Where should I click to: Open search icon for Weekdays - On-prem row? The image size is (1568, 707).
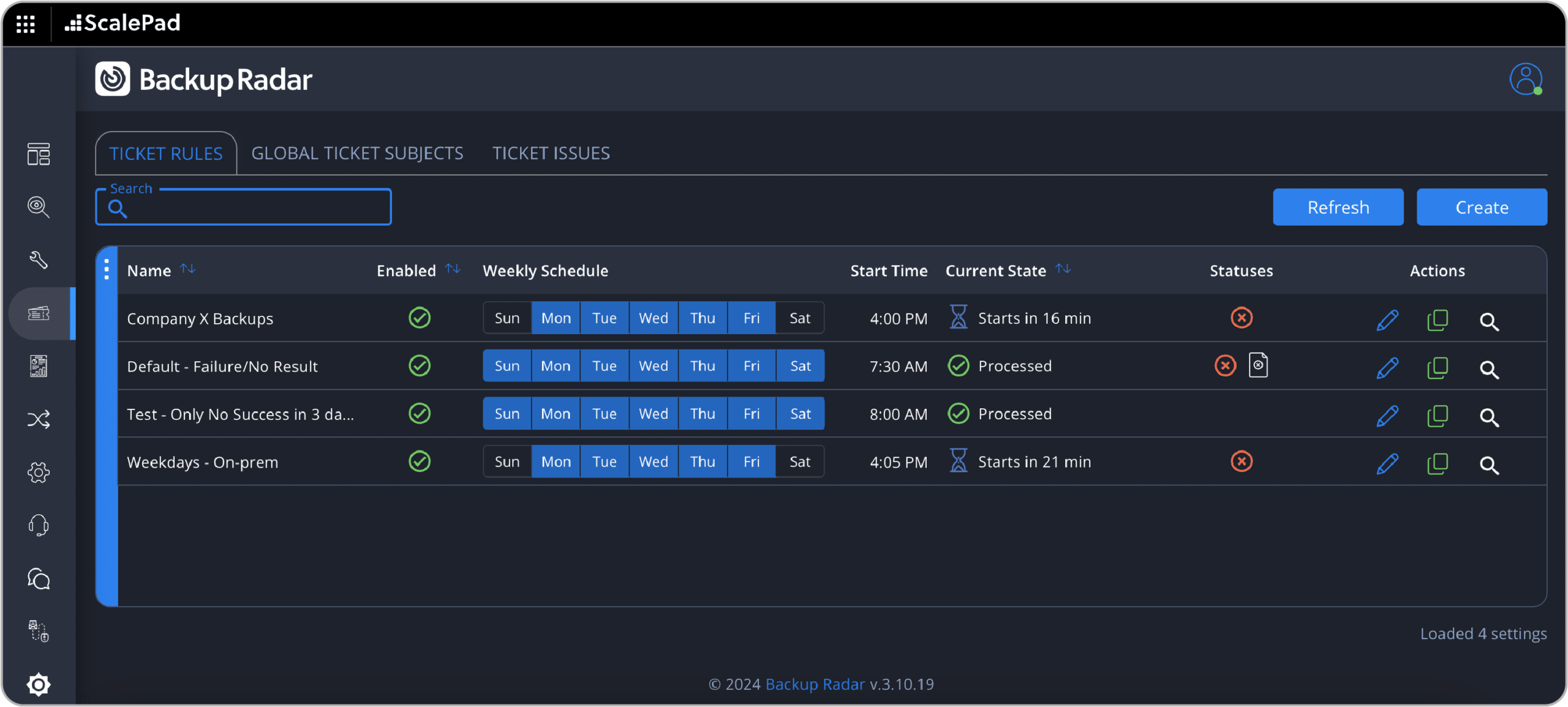tap(1488, 465)
